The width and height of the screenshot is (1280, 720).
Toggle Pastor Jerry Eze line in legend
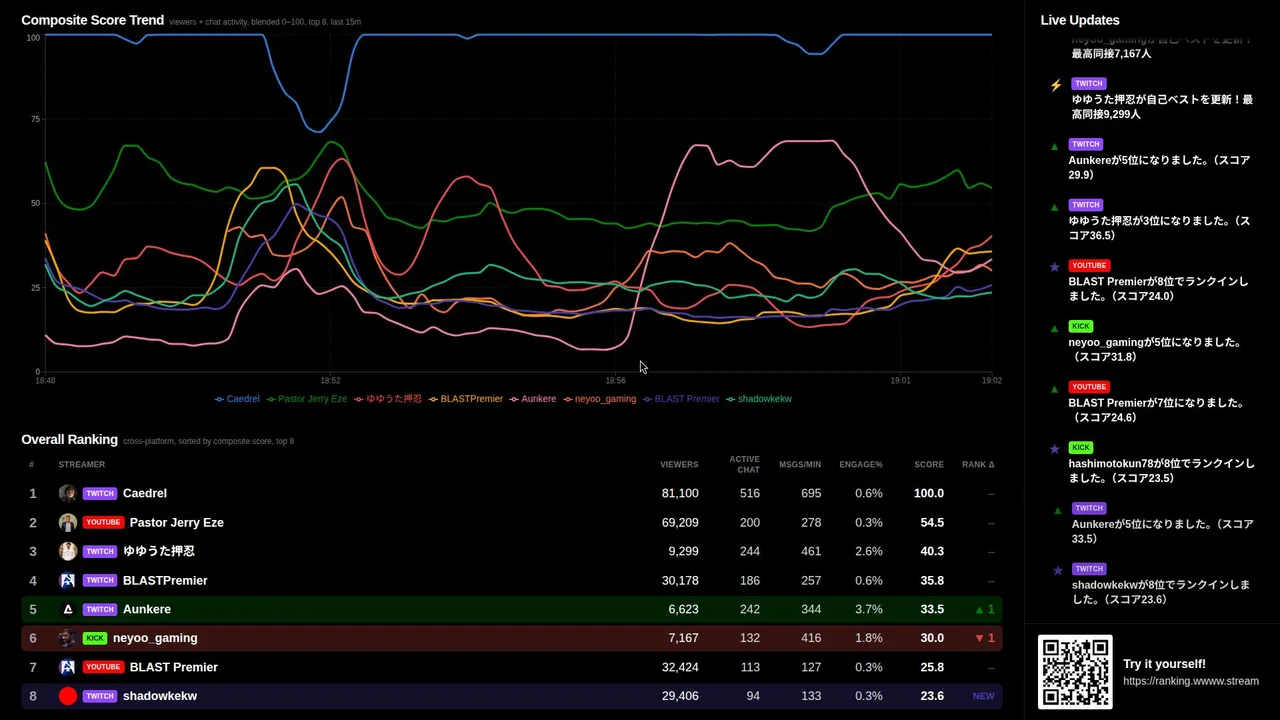(307, 399)
